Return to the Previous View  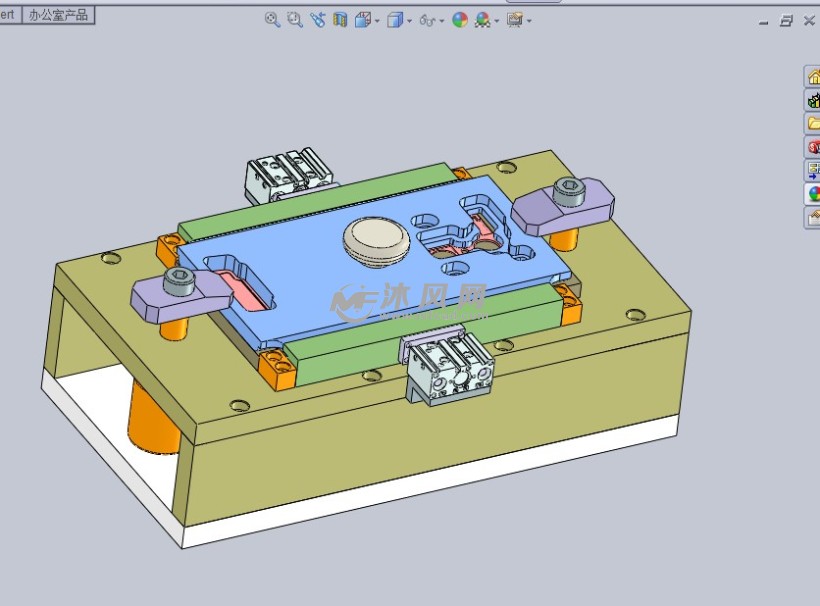(x=317, y=20)
